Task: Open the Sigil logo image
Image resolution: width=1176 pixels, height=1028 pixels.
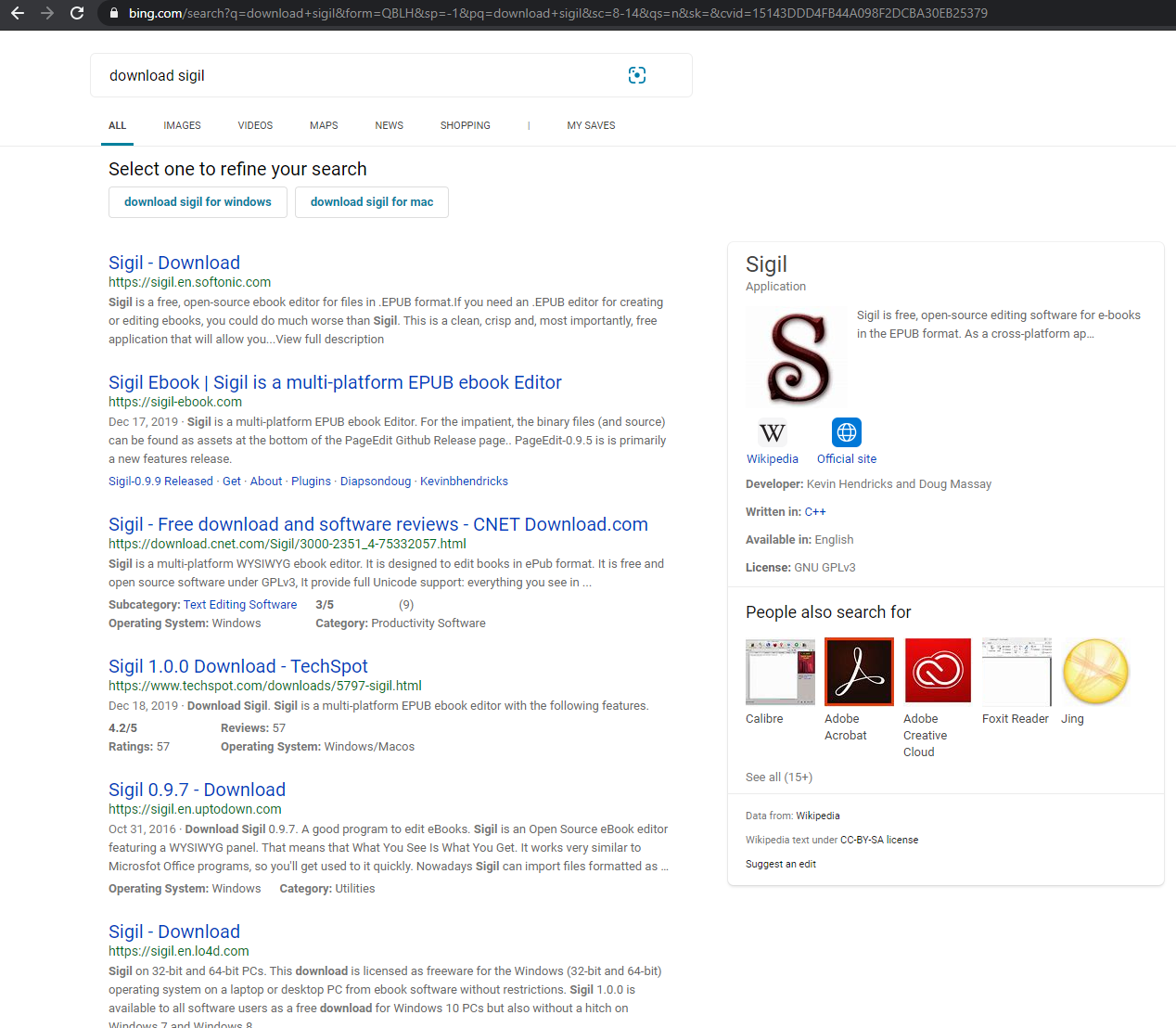Action: (x=797, y=357)
